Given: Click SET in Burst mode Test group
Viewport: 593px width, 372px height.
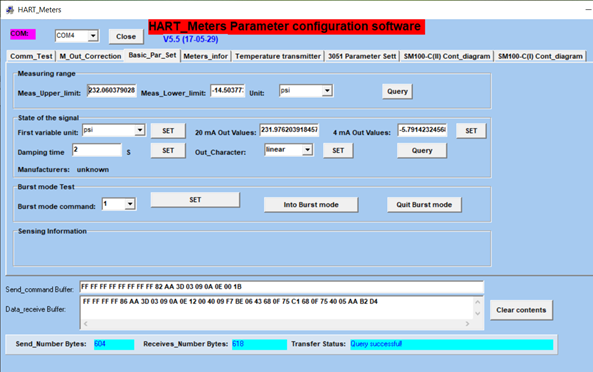Looking at the screenshot, I should [x=195, y=200].
